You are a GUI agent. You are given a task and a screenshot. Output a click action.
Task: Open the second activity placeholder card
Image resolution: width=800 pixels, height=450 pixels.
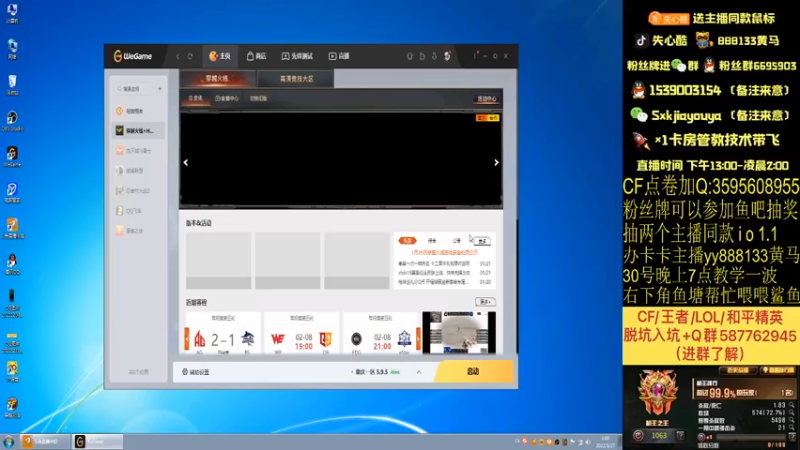point(288,261)
